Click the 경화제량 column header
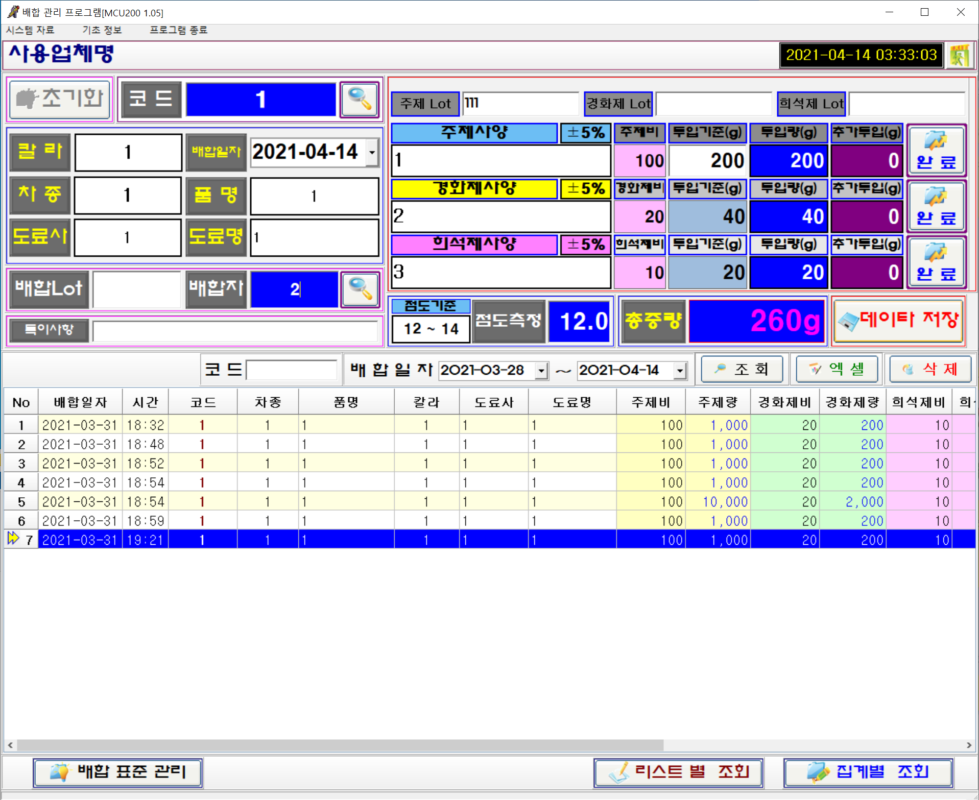Viewport: 979px width, 800px height. (x=853, y=402)
